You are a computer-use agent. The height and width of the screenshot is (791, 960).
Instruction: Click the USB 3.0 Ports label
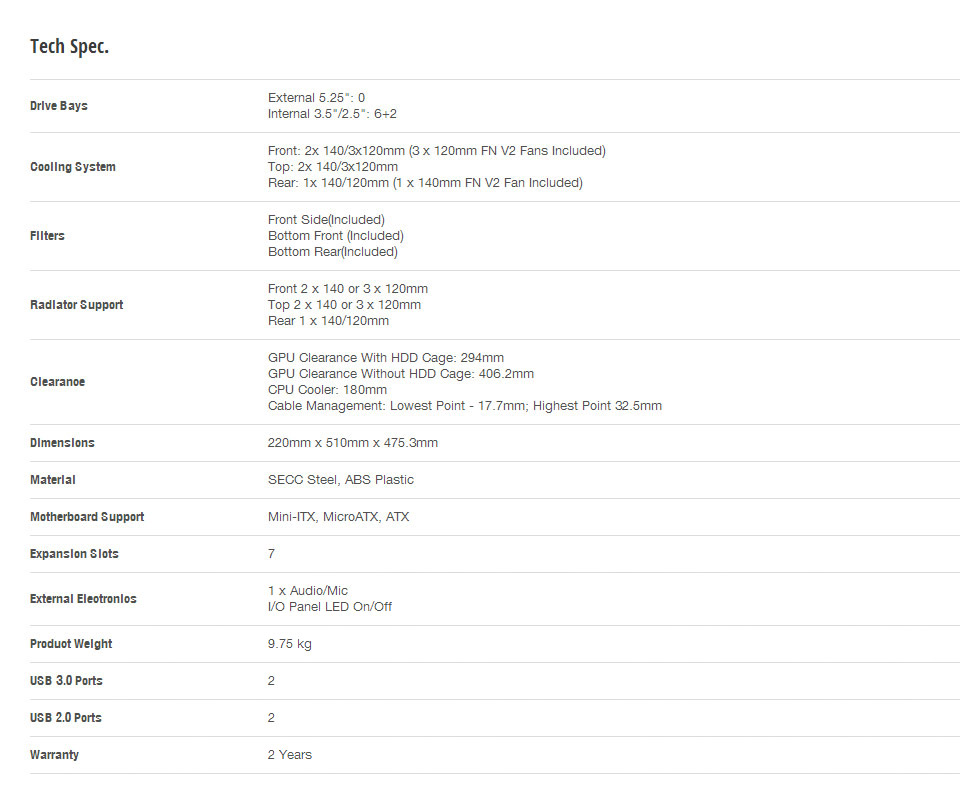[66, 681]
